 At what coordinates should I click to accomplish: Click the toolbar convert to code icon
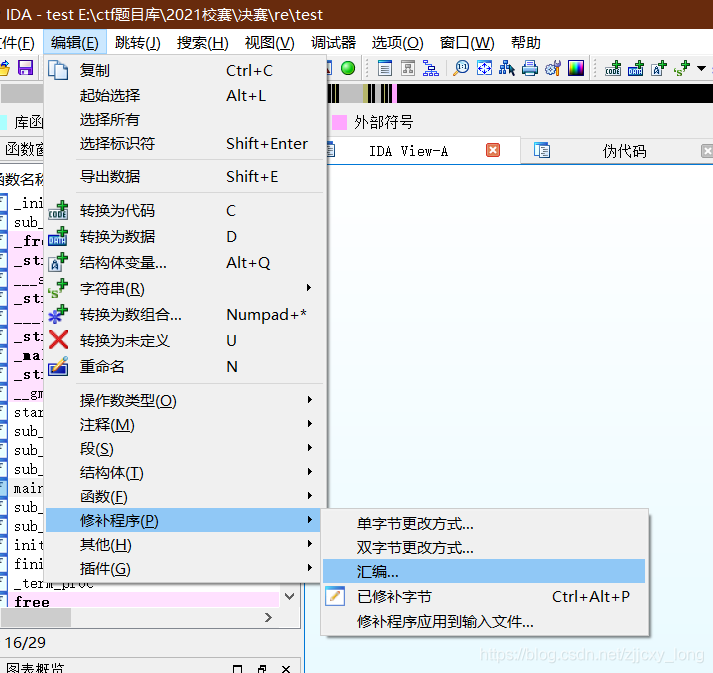(613, 68)
